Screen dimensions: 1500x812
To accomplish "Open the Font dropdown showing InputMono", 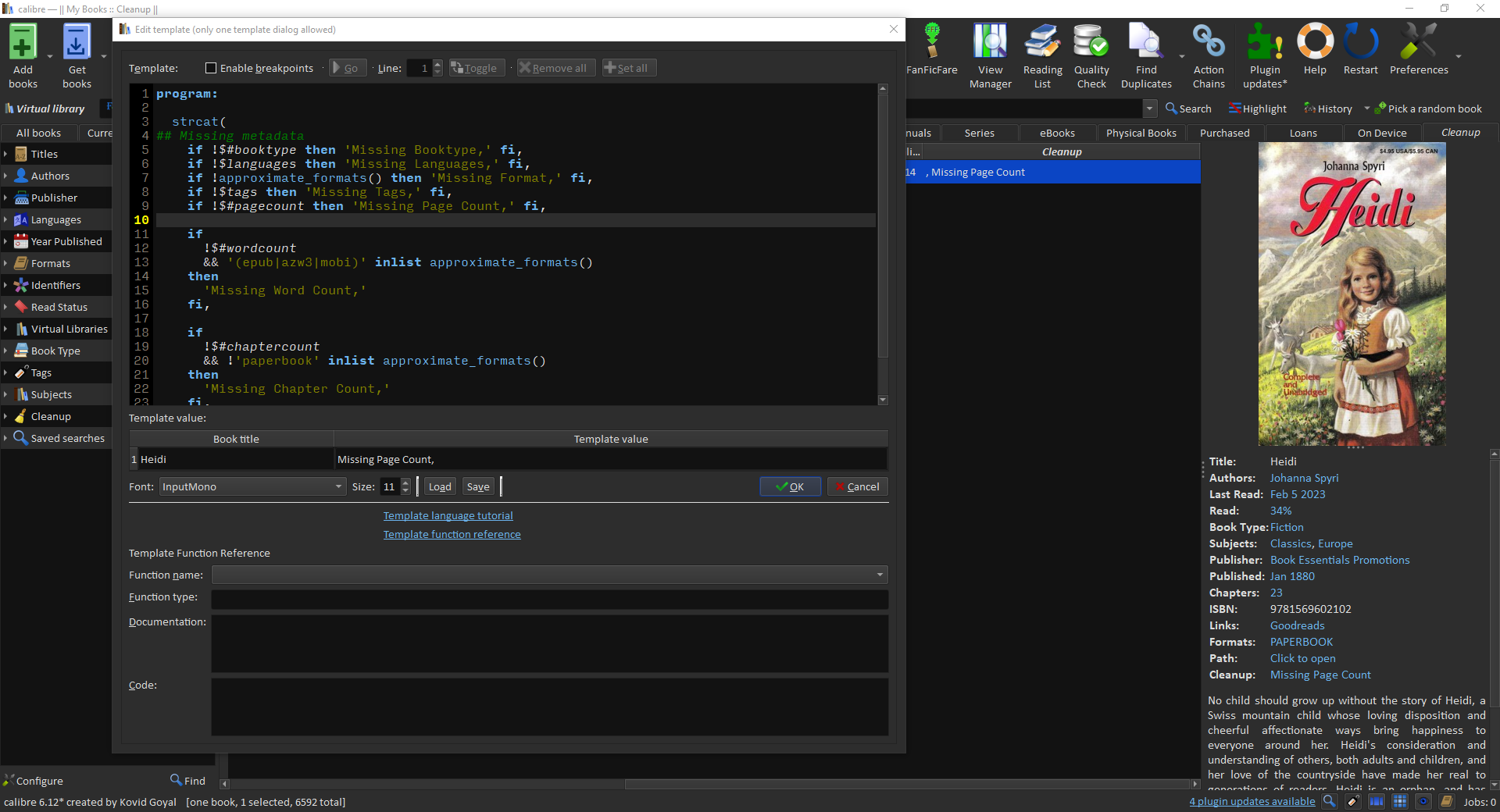I will pos(252,486).
